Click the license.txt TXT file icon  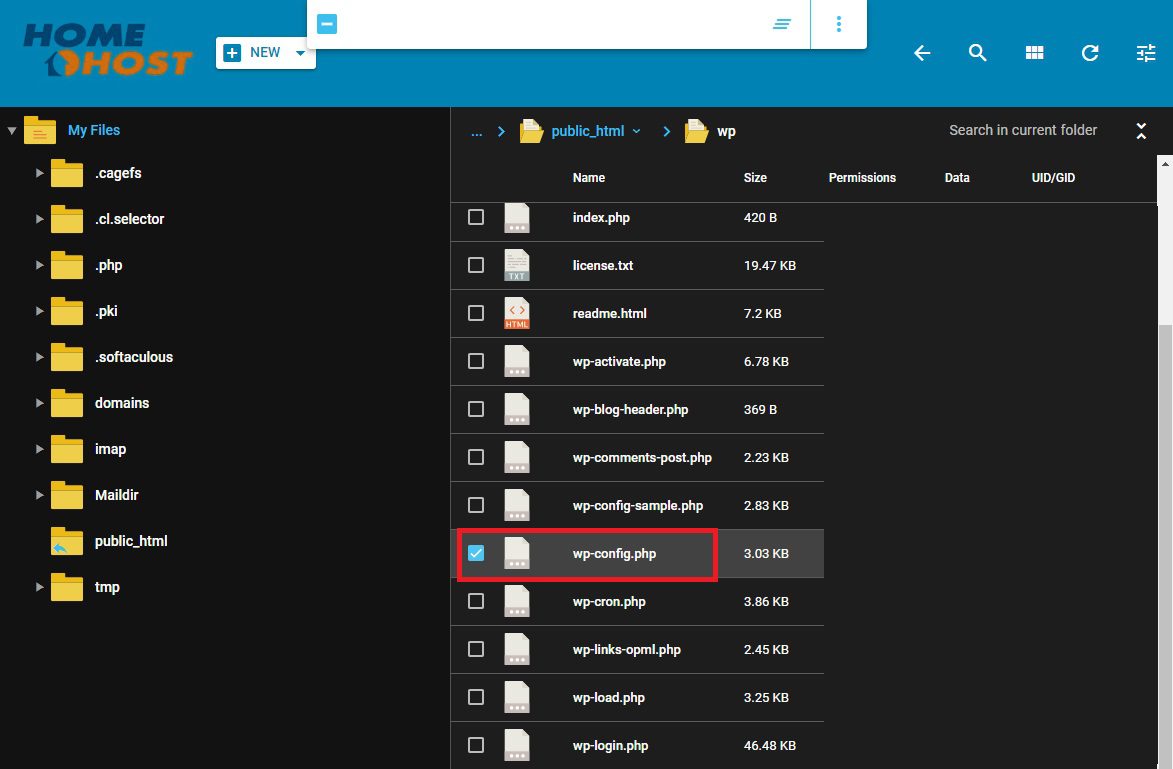516,266
